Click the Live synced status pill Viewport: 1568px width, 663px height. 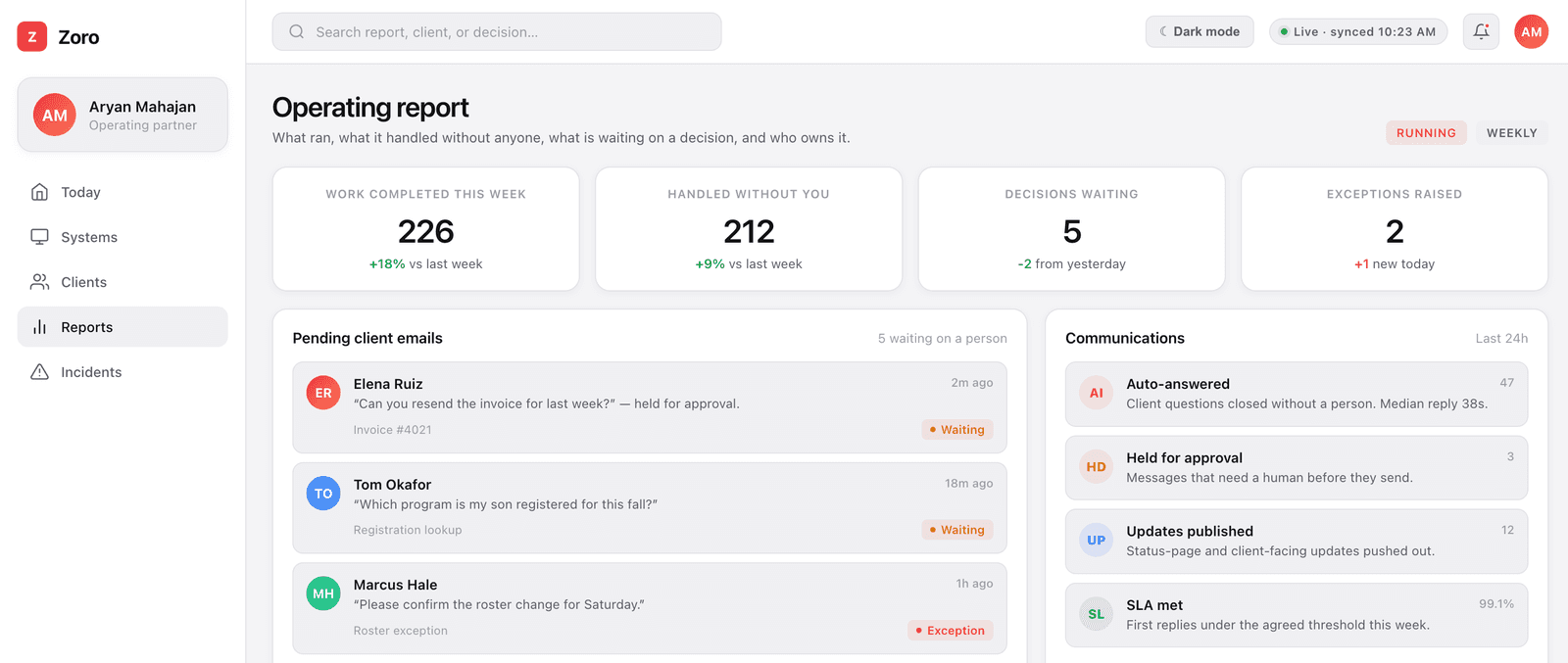1358,31
